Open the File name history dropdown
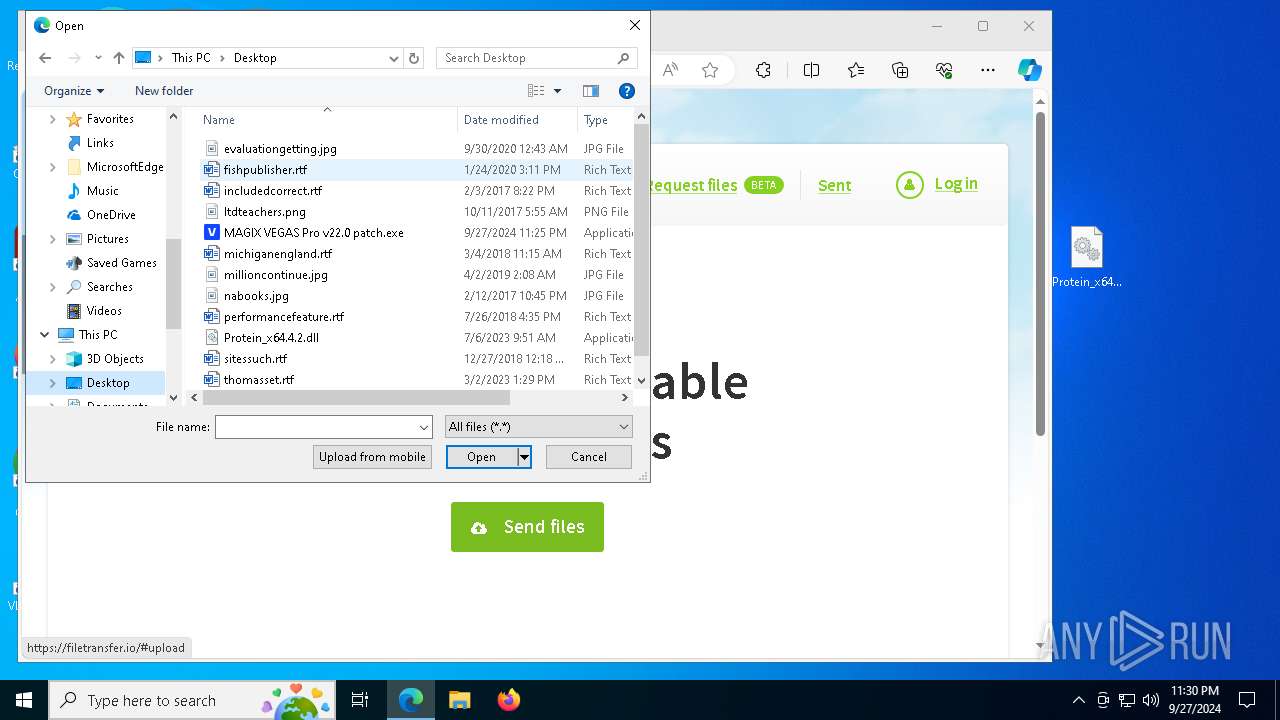 coord(424,427)
